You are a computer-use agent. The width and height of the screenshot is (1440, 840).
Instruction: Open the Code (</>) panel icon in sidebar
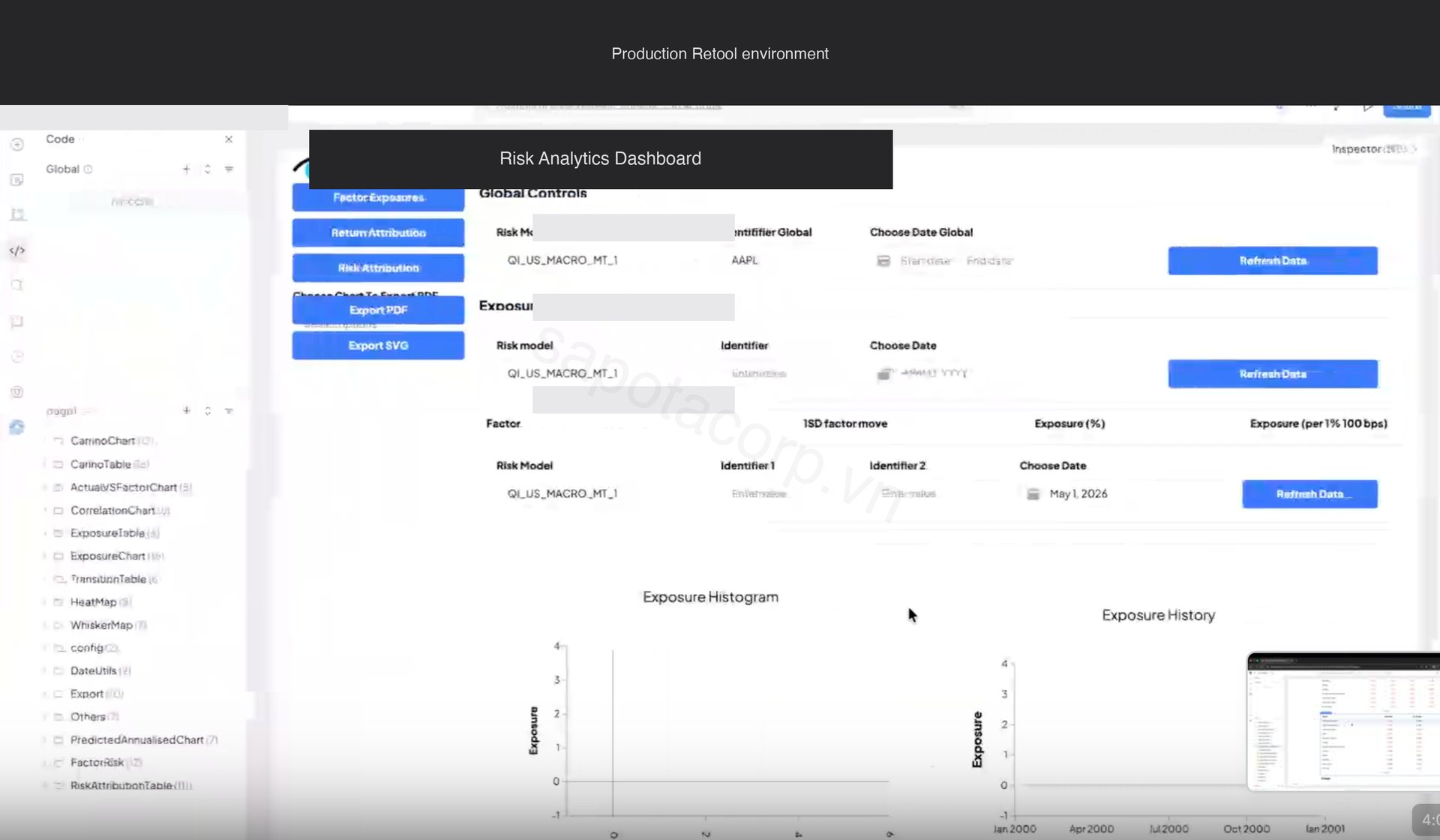17,250
